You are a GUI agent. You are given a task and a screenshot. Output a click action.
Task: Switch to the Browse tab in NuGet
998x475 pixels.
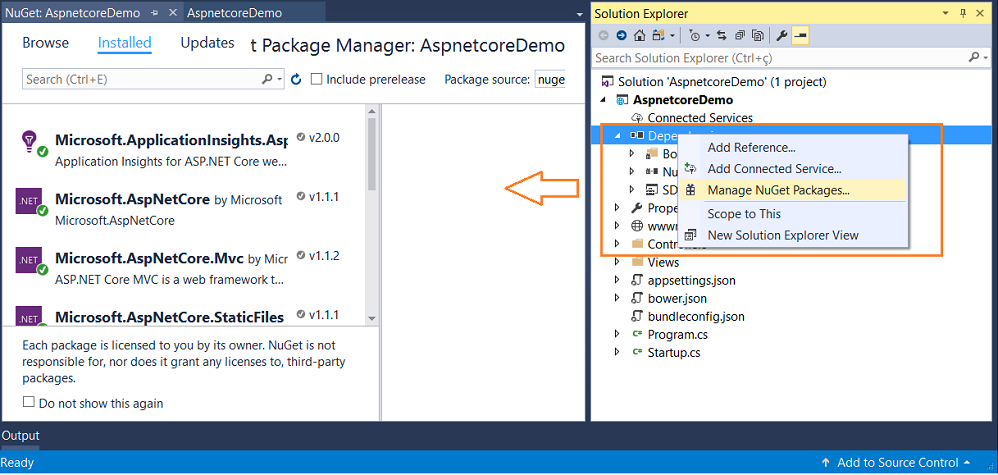tap(46, 43)
